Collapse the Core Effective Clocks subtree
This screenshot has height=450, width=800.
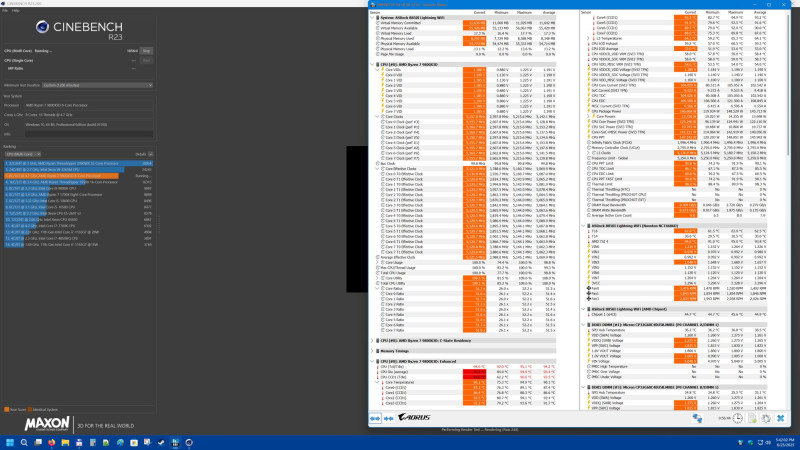click(x=378, y=168)
